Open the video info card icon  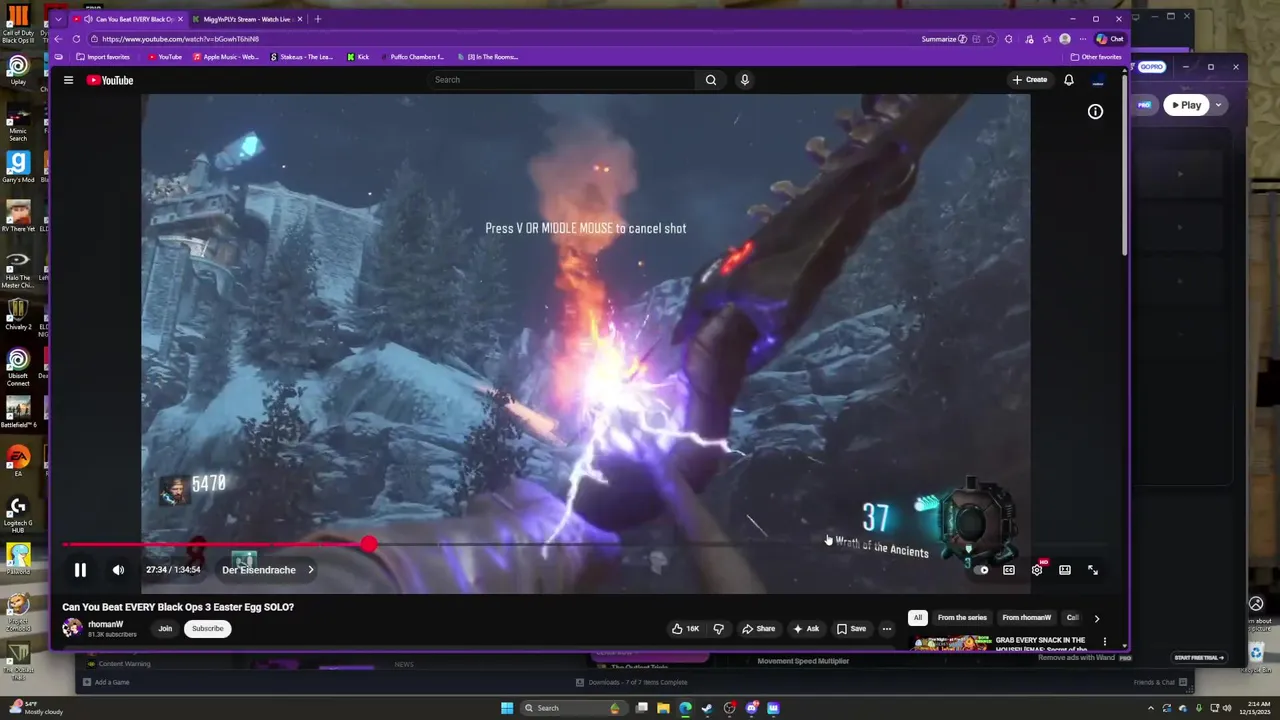click(x=1095, y=112)
